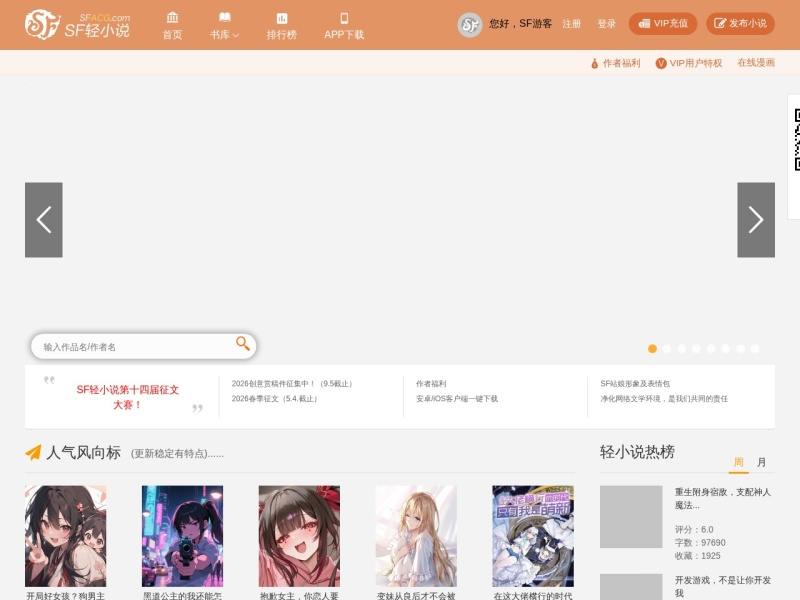Open SF轻小说第十四届征文大赛 announcement
Image resolution: width=800 pixels, height=600 pixels.
coord(128,397)
